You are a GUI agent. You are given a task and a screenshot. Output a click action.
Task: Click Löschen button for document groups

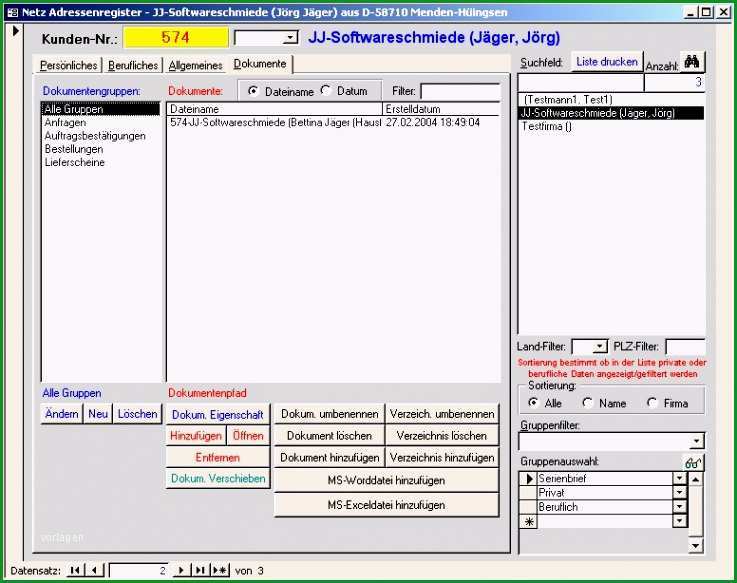coord(137,414)
